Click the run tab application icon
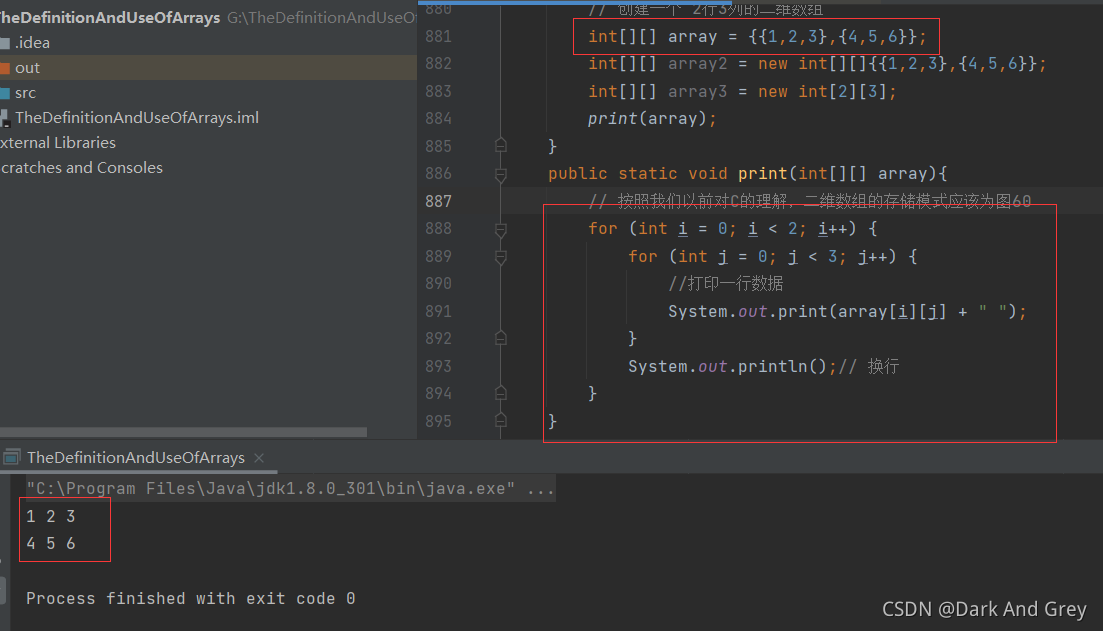Viewport: 1103px width, 631px height. pos(11,458)
